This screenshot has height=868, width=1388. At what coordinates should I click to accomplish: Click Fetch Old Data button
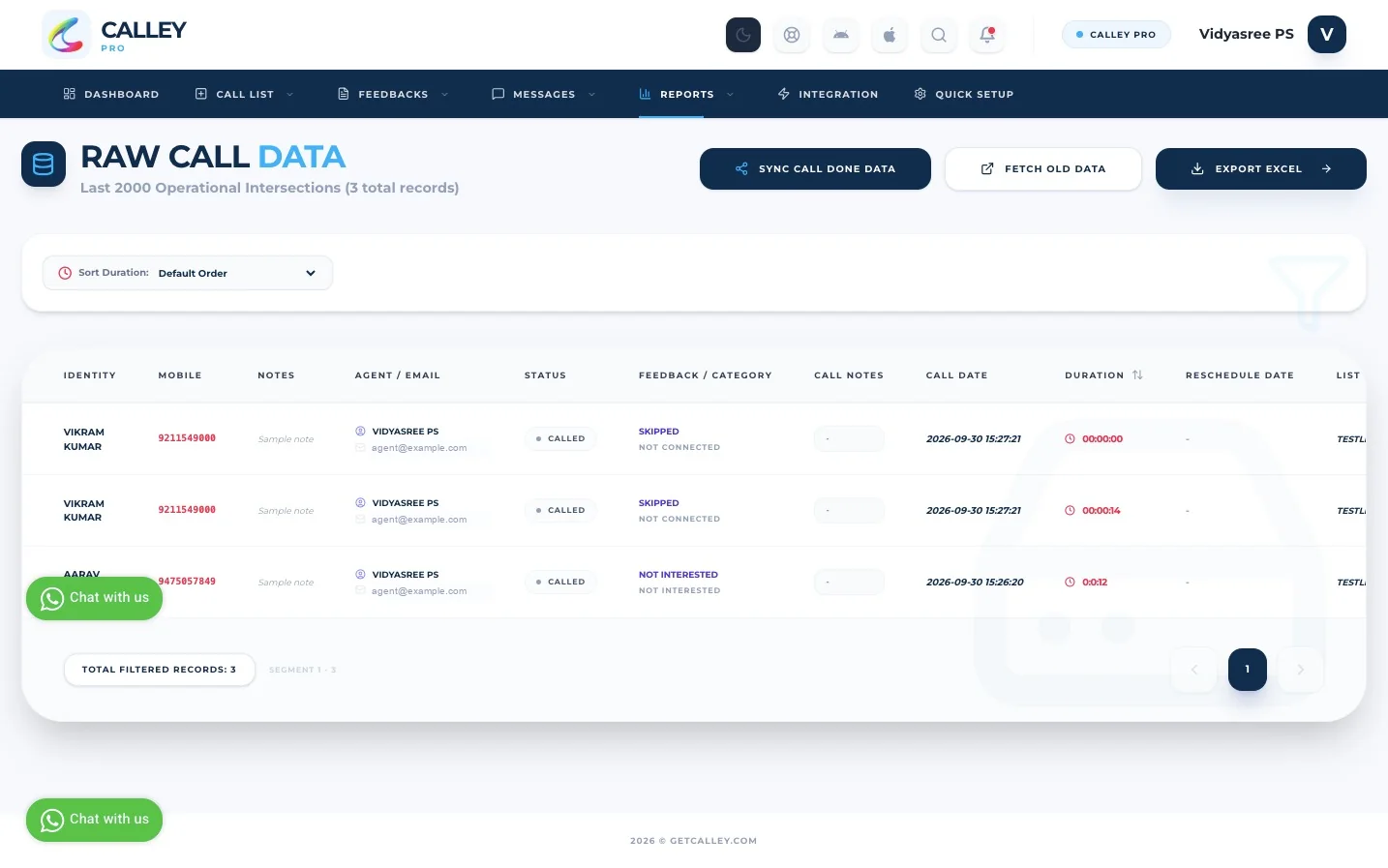(1043, 168)
